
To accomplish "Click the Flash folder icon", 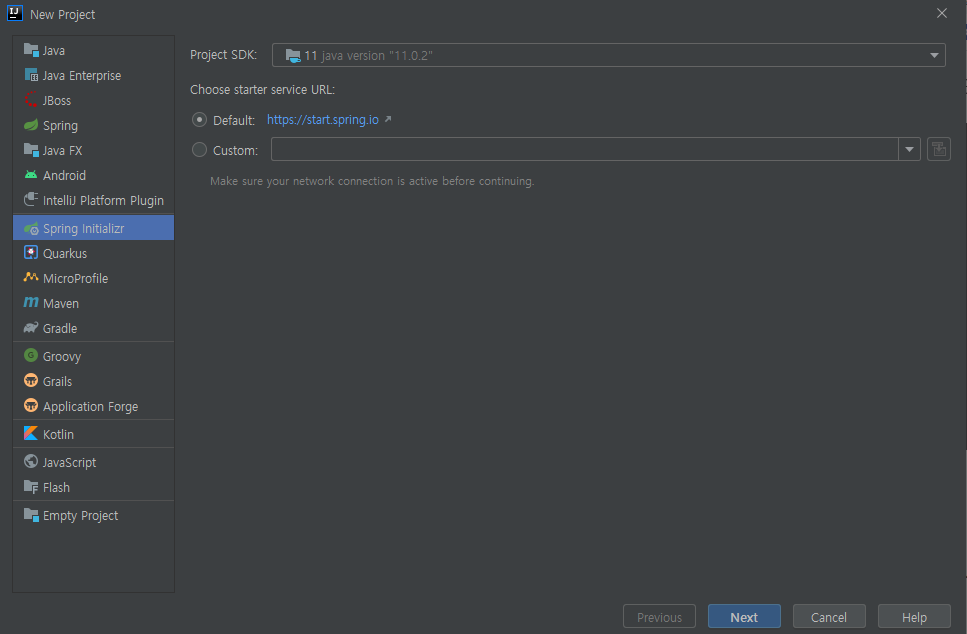I will click(x=31, y=487).
